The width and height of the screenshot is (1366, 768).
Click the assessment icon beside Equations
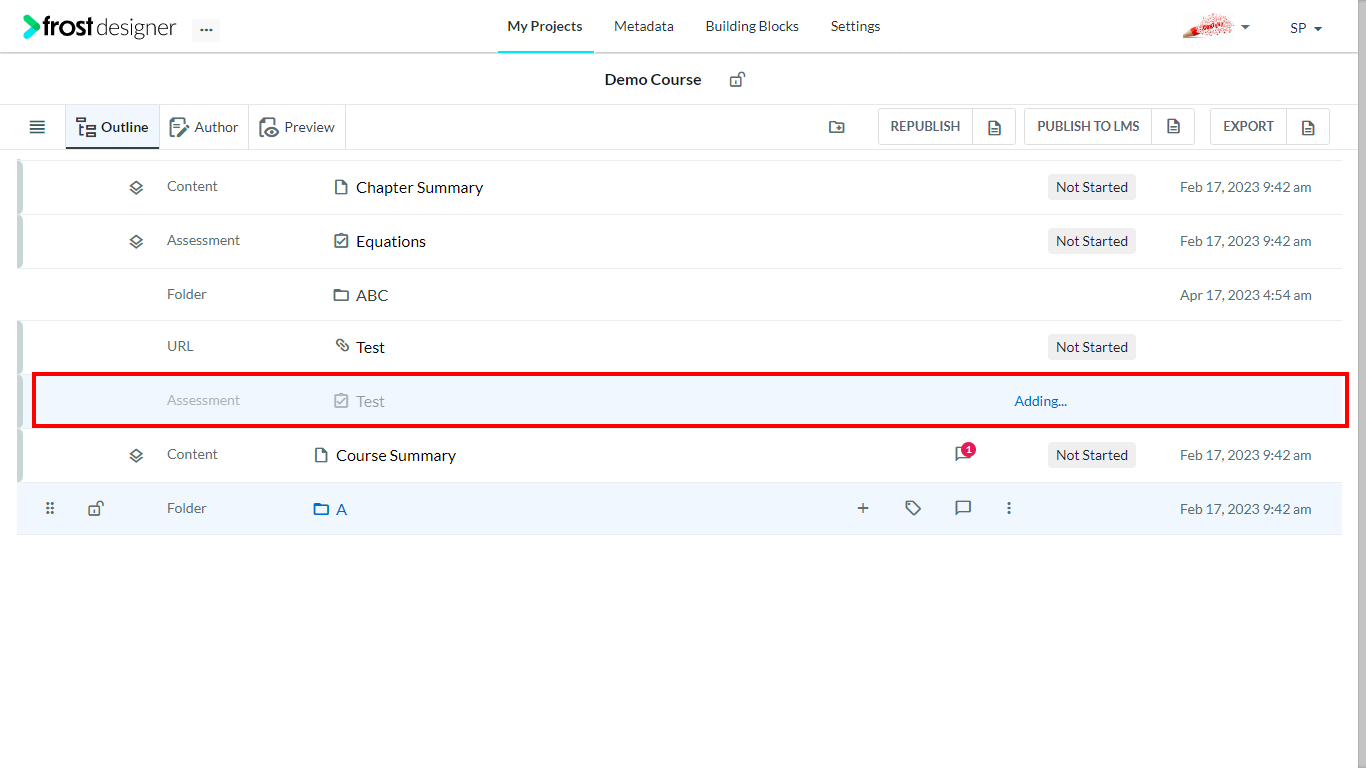coord(341,241)
